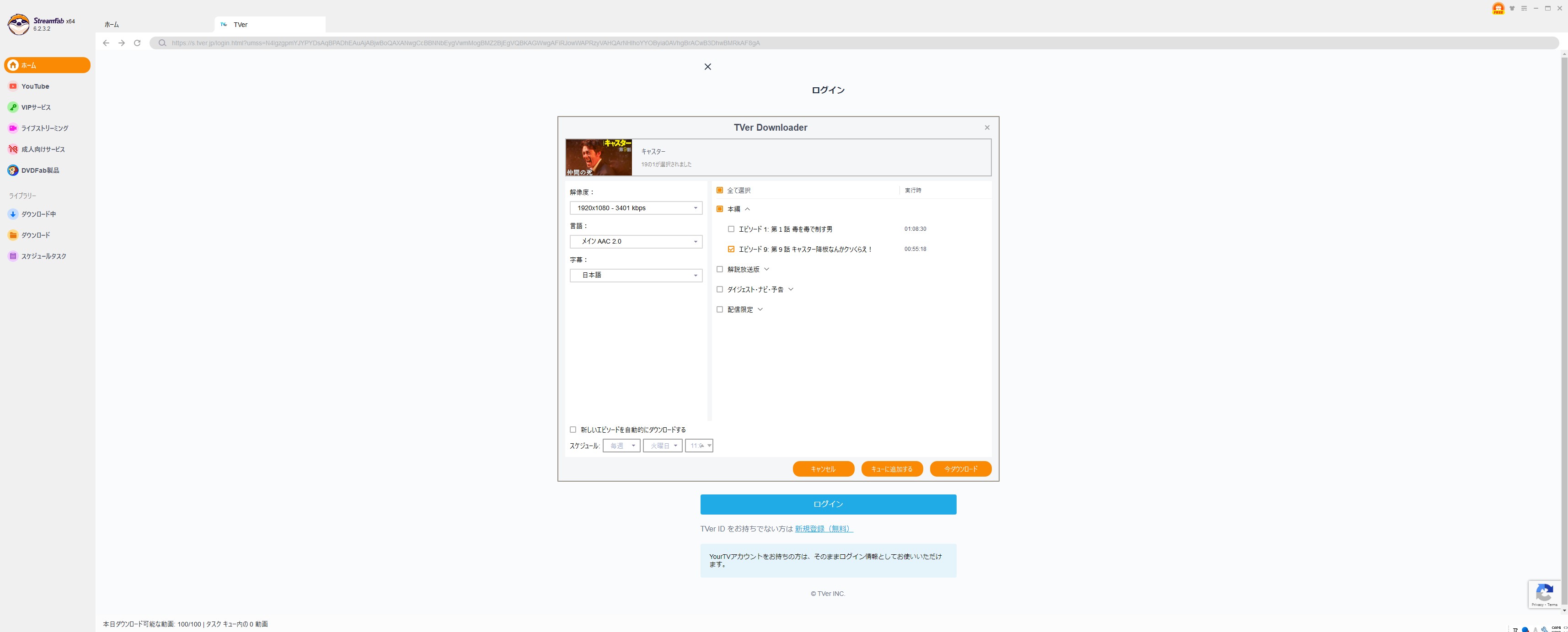Click the blue ログイン button
Viewport: 1568px width, 632px height.
(x=828, y=504)
